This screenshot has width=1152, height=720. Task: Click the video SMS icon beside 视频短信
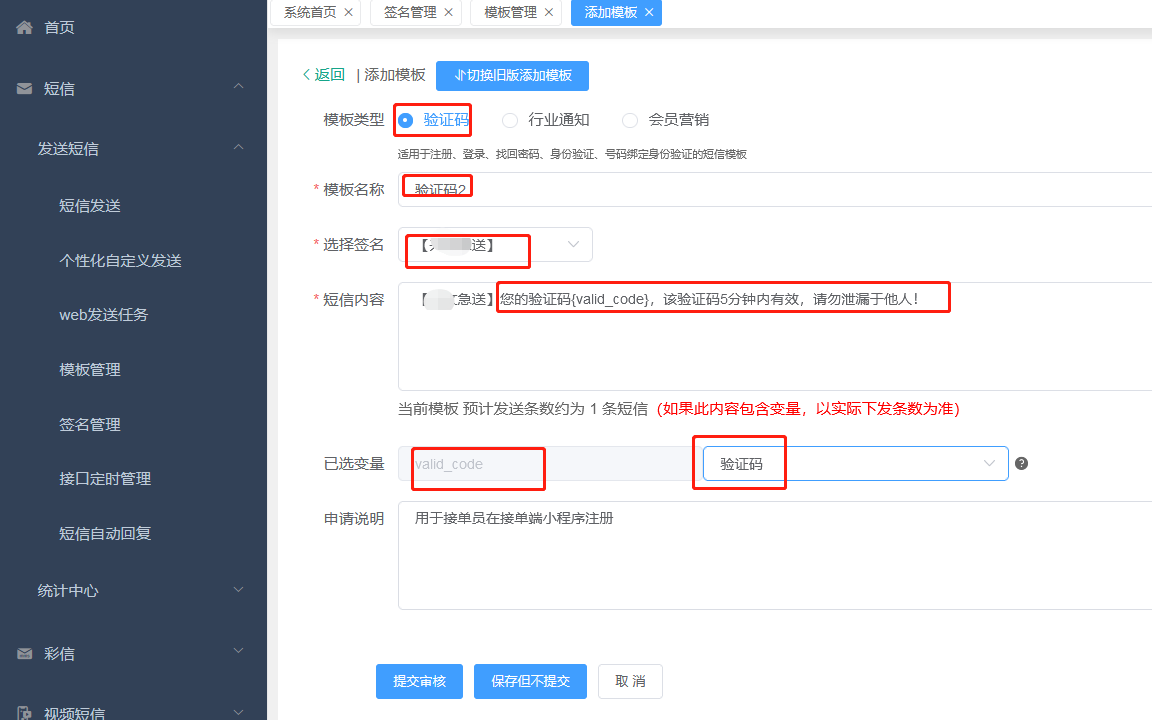(x=24, y=713)
